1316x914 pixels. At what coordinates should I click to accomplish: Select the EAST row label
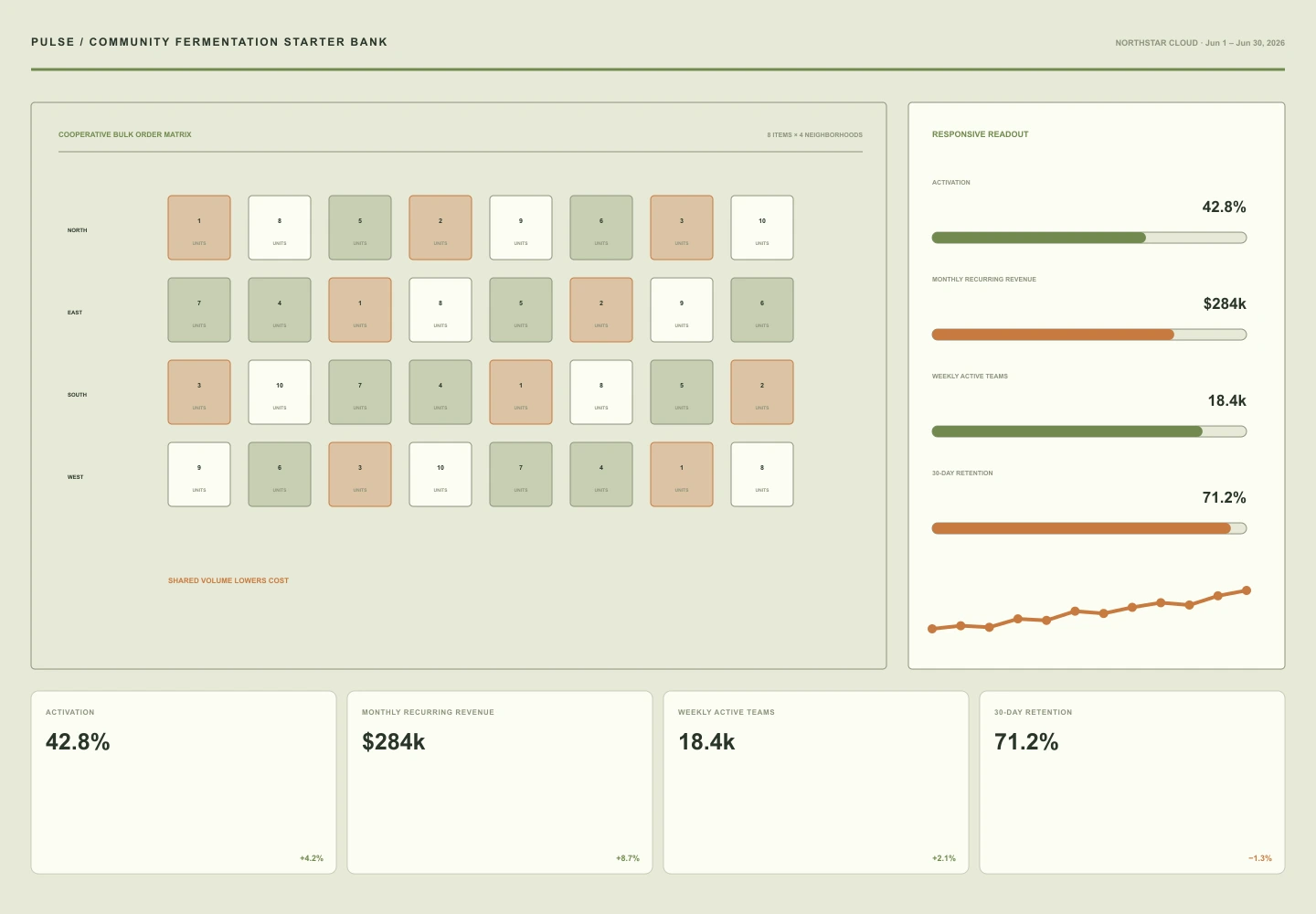[75, 313]
